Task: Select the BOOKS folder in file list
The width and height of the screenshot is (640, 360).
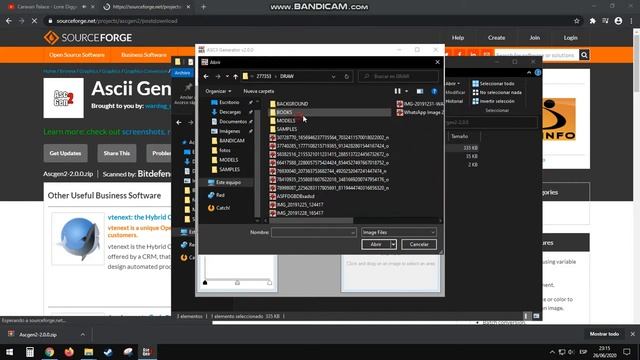Action: [284, 112]
